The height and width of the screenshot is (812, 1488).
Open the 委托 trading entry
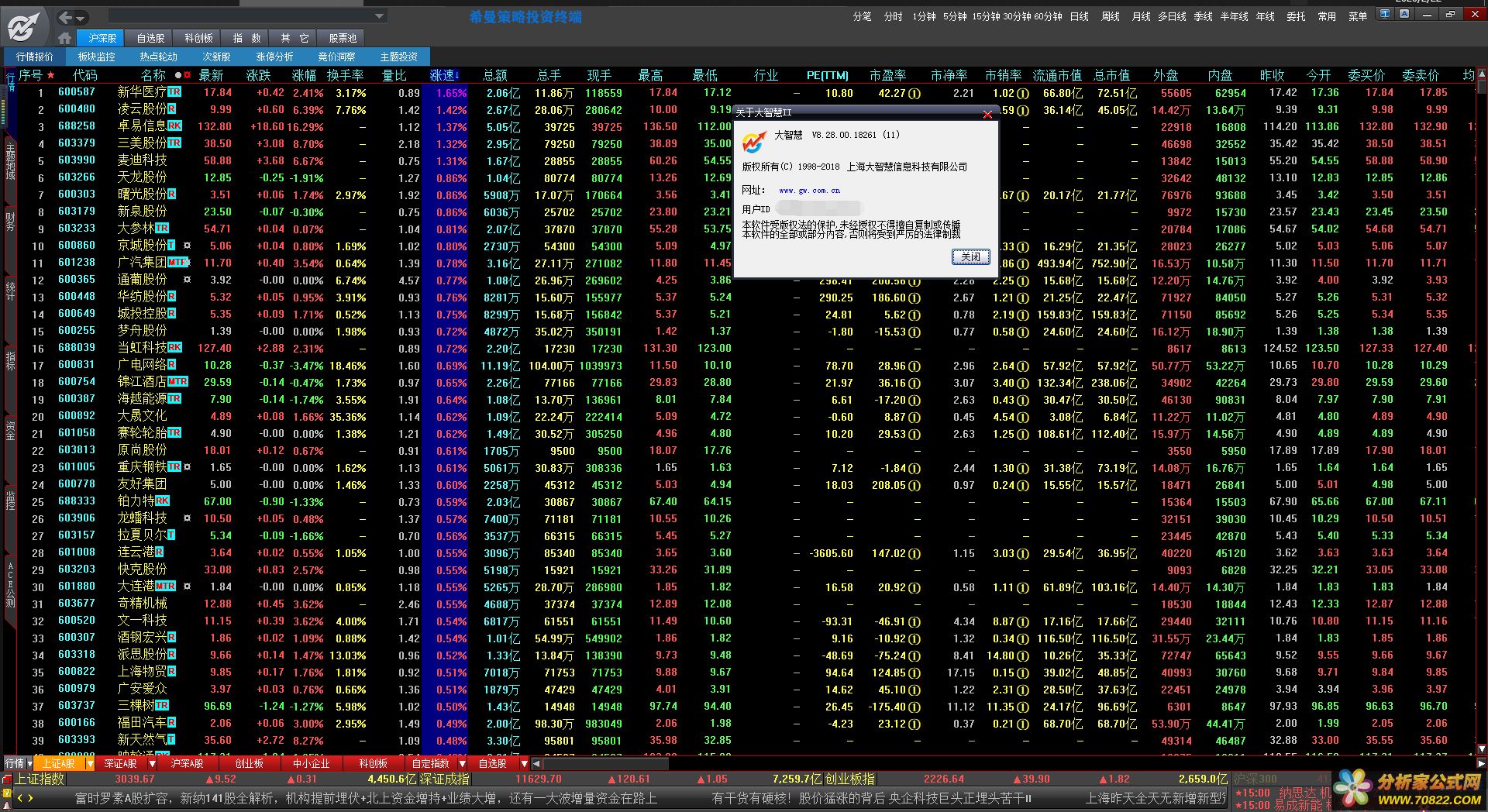coord(1296,16)
